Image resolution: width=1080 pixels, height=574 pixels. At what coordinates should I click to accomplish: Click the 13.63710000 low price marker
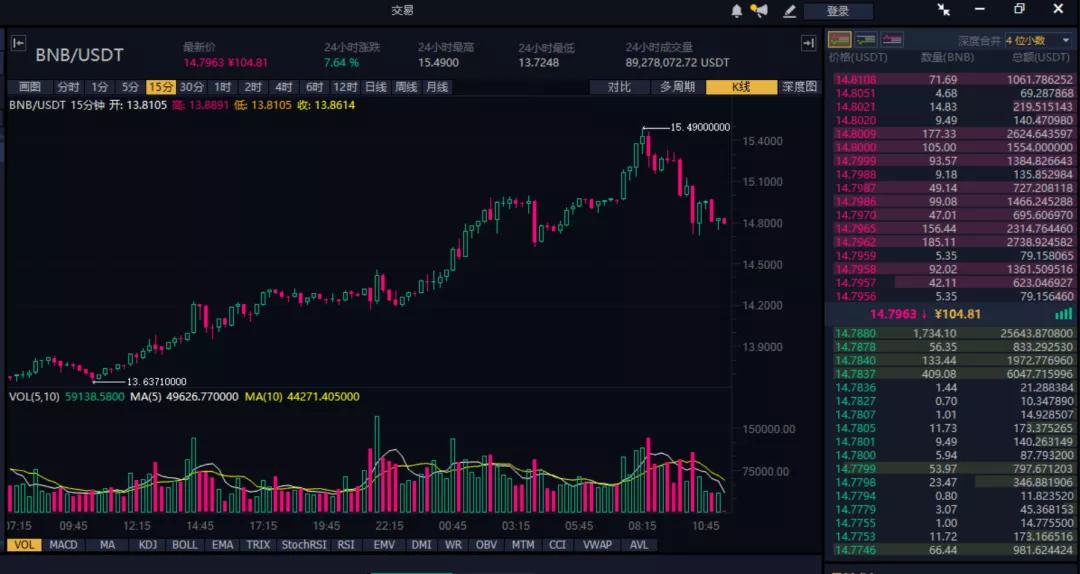click(156, 382)
